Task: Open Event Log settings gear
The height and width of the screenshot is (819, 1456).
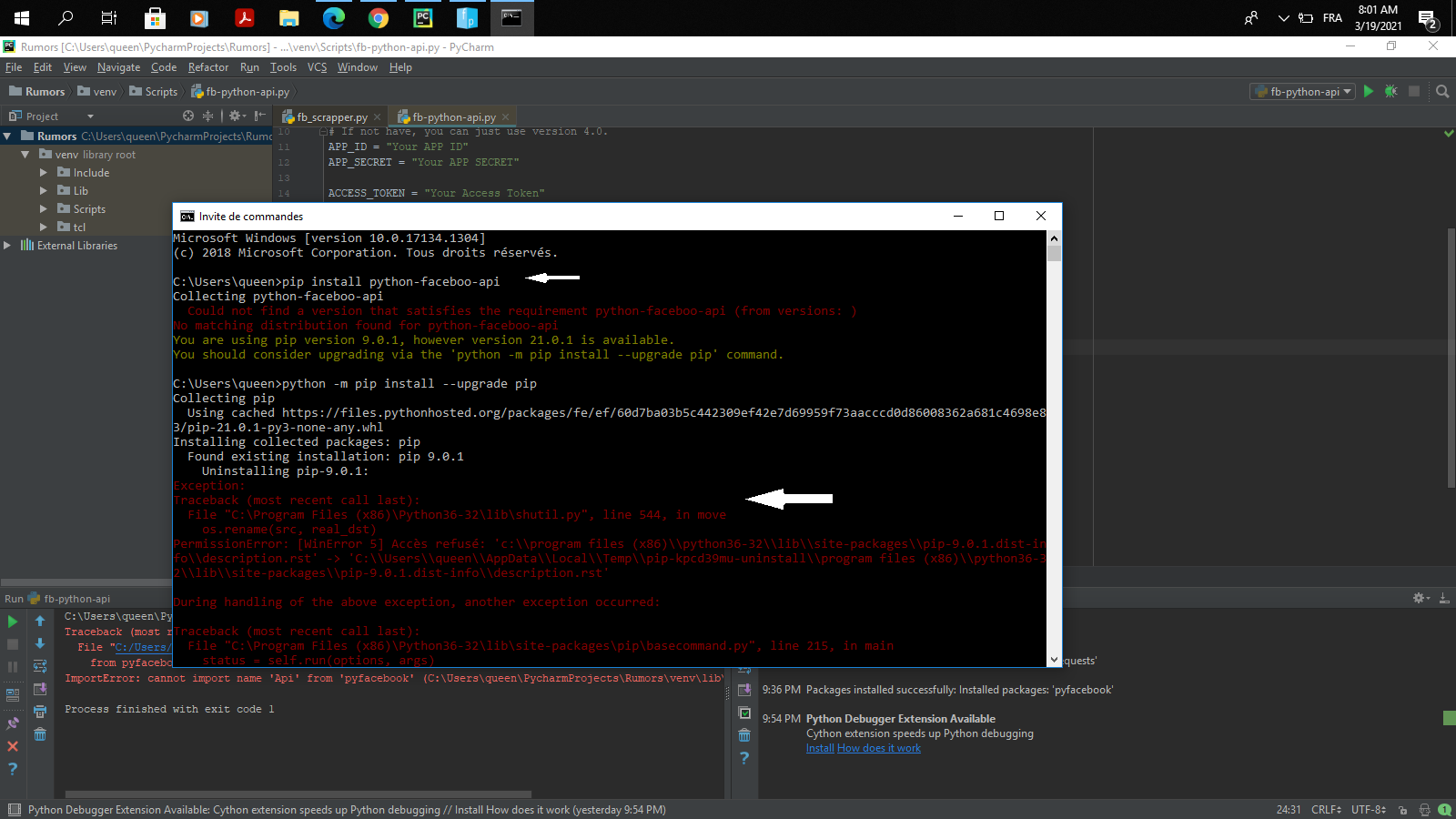Action: coord(1421,598)
